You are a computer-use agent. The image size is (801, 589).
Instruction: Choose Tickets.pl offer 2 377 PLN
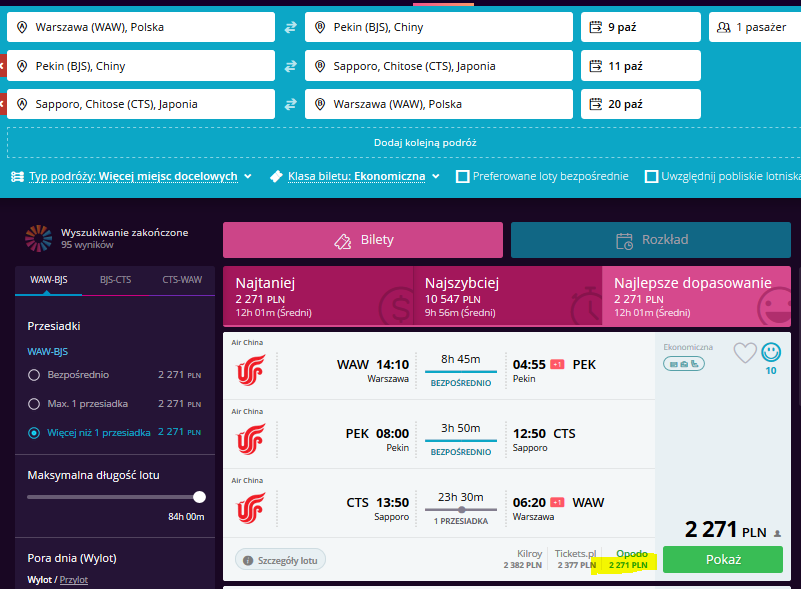pos(576,559)
